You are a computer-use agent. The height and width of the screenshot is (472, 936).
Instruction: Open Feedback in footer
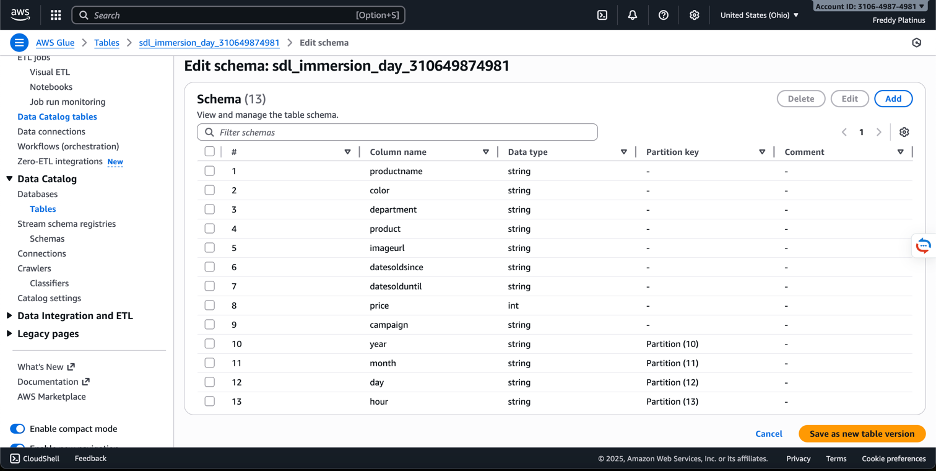91,458
